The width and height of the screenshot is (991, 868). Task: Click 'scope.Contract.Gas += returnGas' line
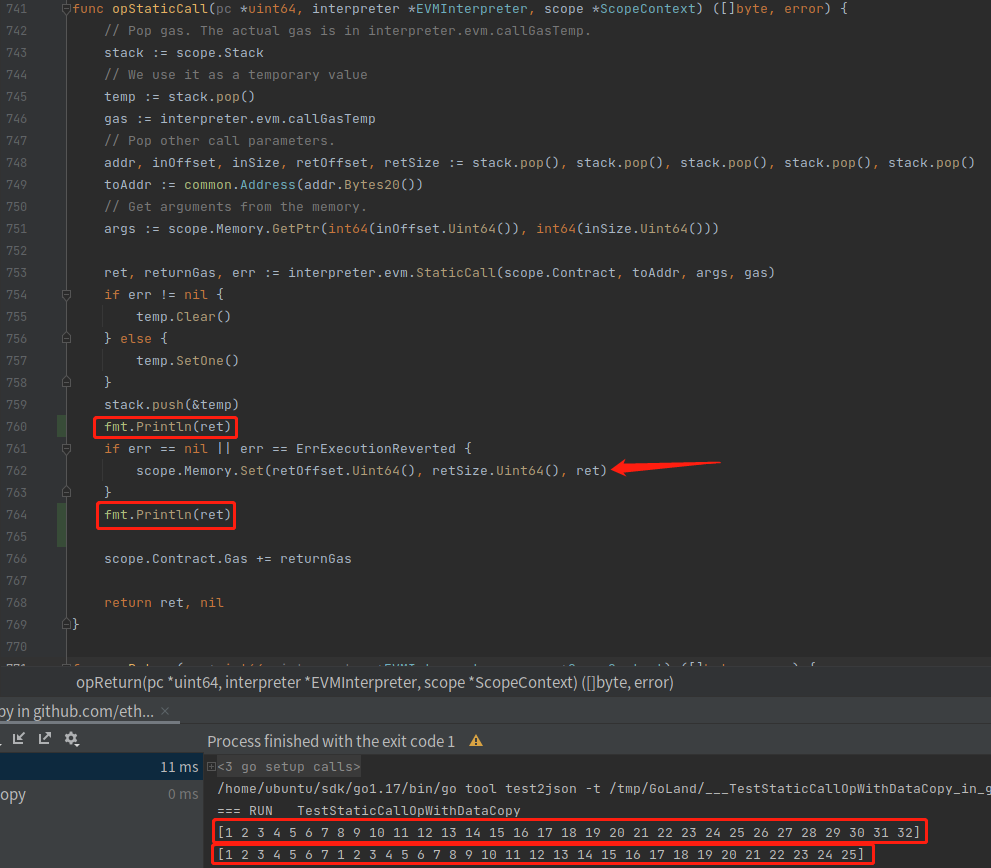click(x=228, y=559)
